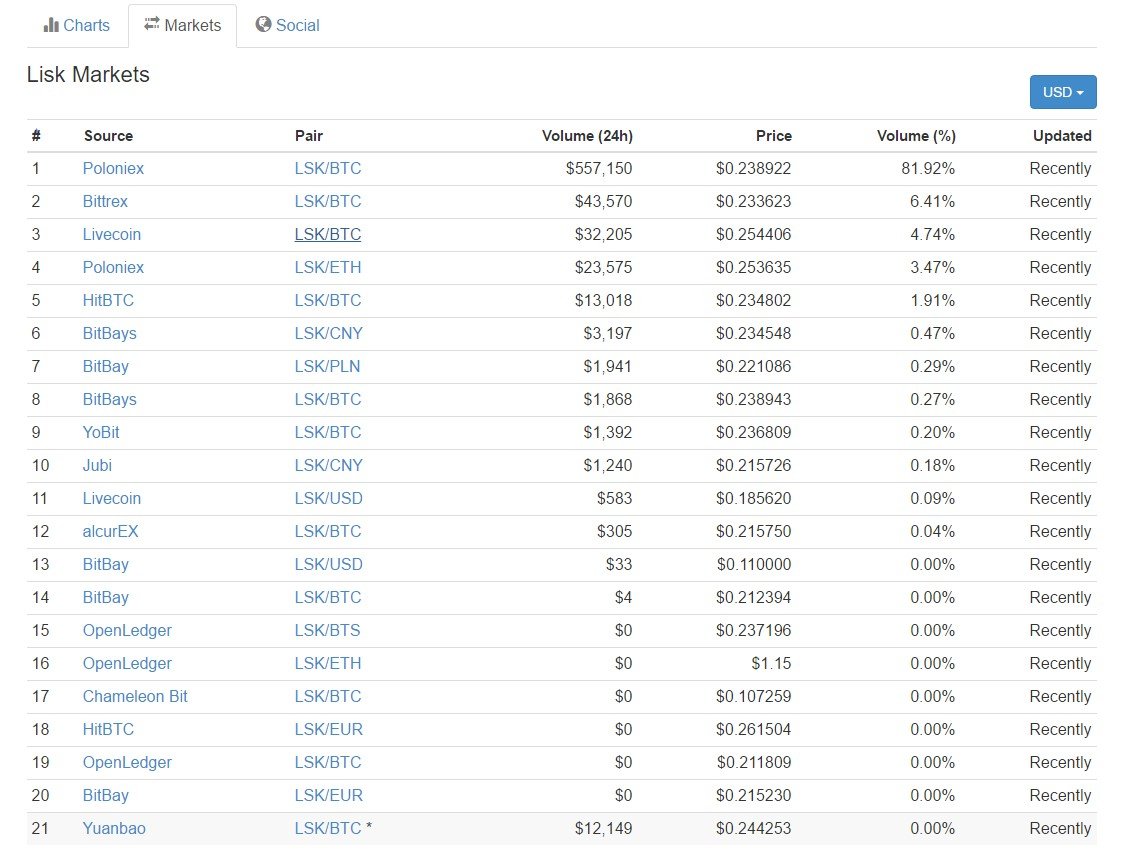Open alcurEX source link
Screen dimensions: 1121x862
click(110, 531)
